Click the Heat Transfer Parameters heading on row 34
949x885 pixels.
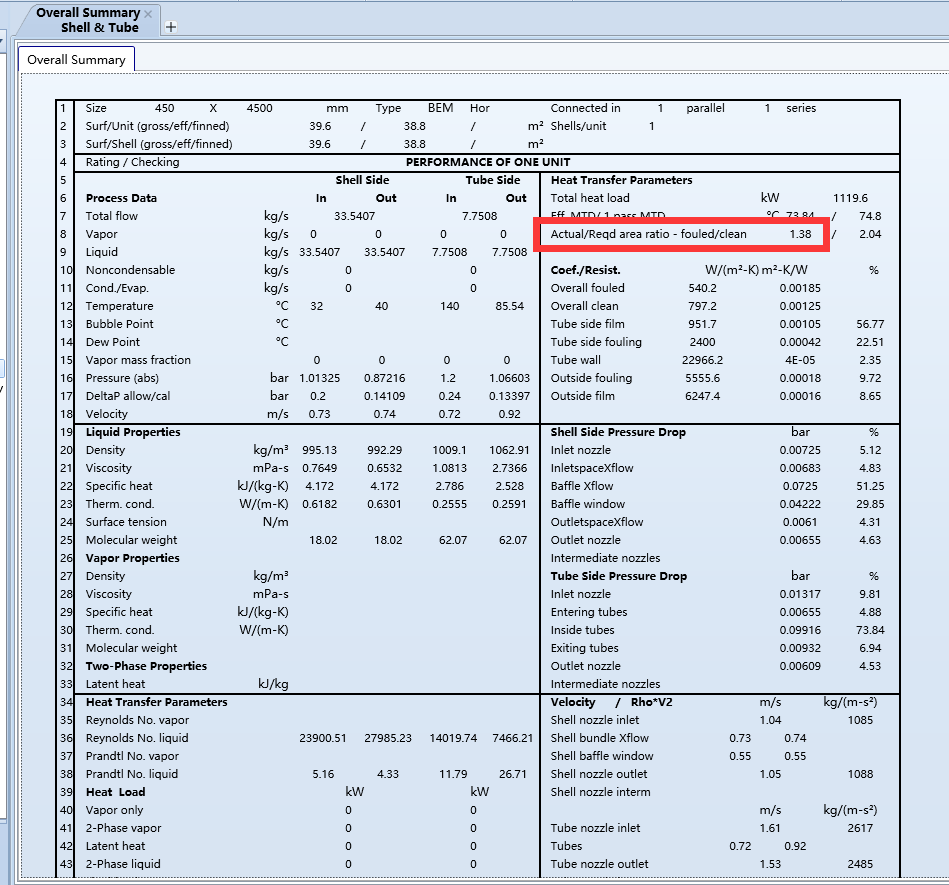point(157,702)
